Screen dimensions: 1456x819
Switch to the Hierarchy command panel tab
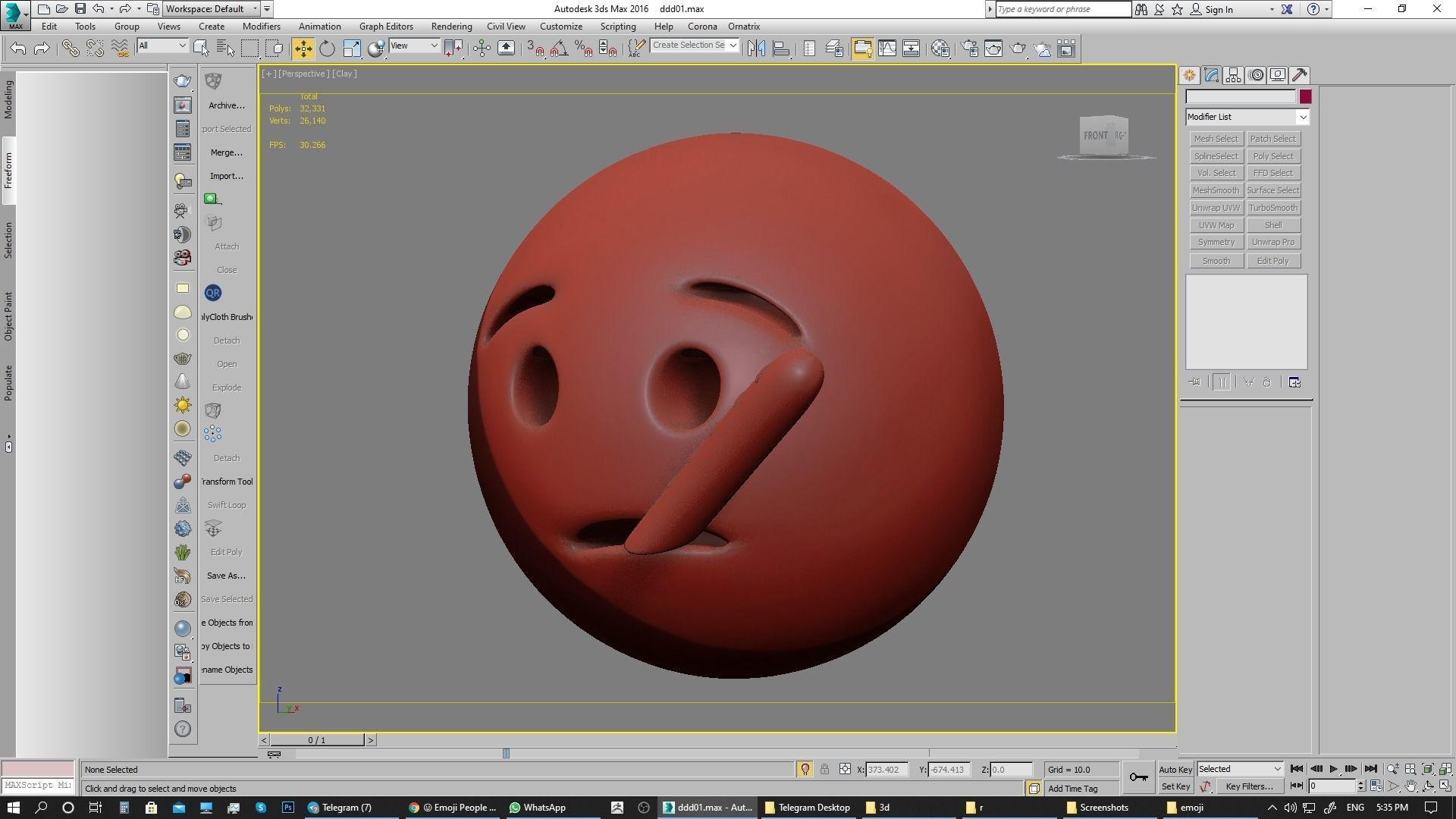click(1233, 75)
